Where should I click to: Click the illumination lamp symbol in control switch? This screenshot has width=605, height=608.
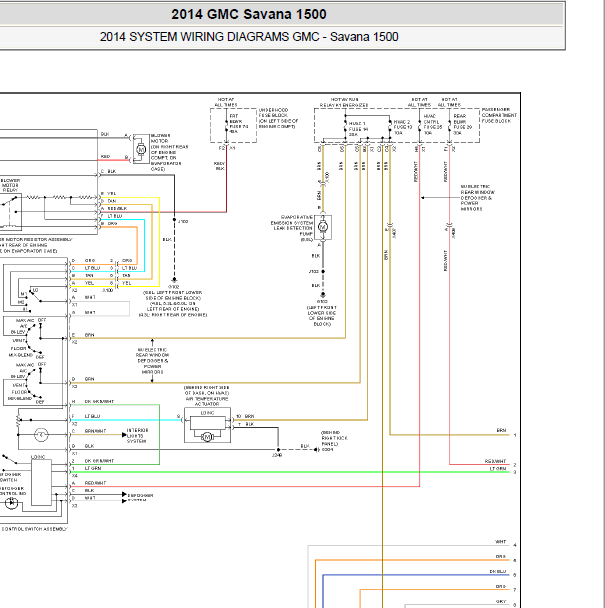pos(41,435)
